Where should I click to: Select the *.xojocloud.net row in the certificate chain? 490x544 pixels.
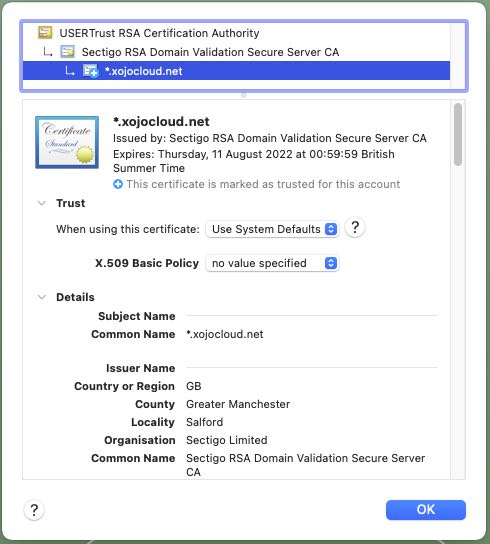(x=236, y=71)
